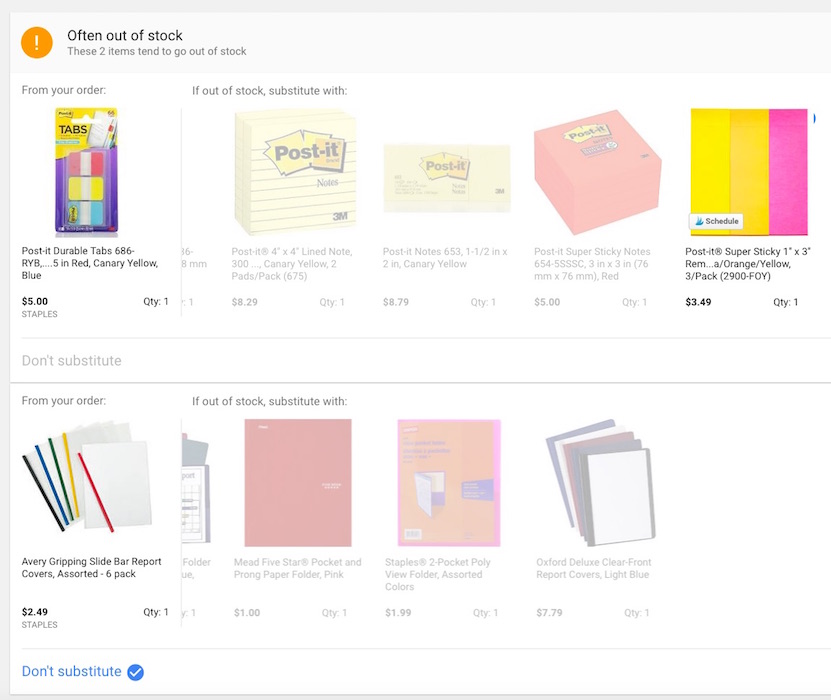
Task: Click Staples 2-Pocket Poly View Folder title
Action: click(x=438, y=574)
